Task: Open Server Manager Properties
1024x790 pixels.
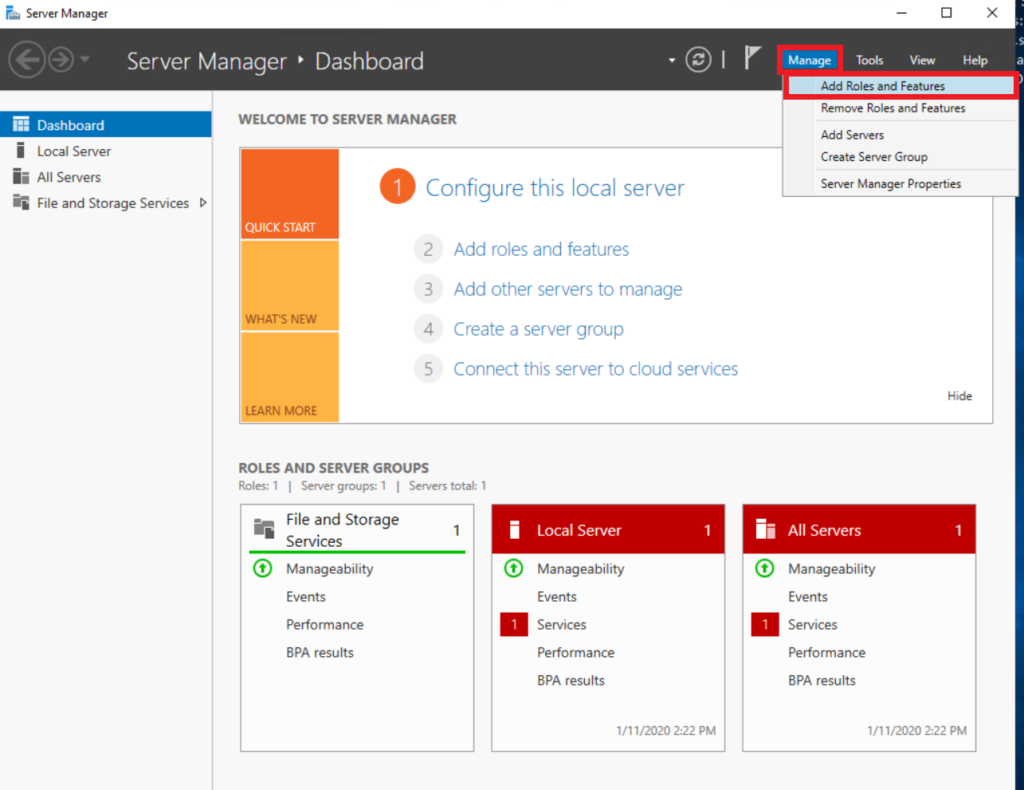Action: [891, 184]
